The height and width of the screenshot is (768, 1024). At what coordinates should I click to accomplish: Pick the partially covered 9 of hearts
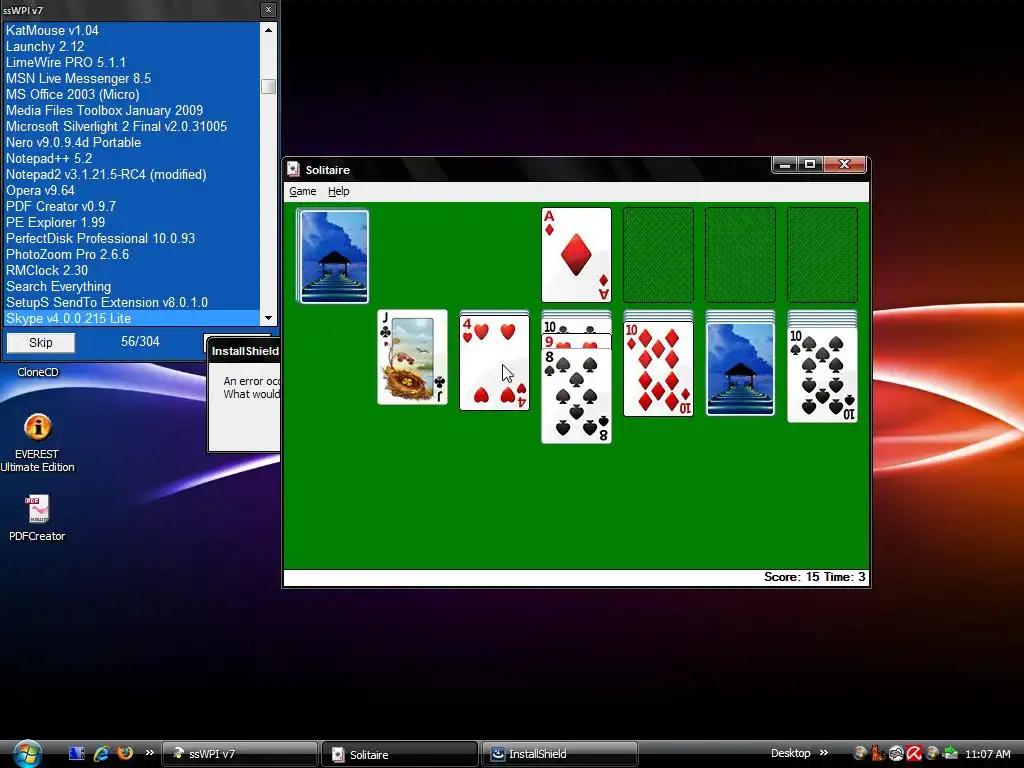pos(577,342)
